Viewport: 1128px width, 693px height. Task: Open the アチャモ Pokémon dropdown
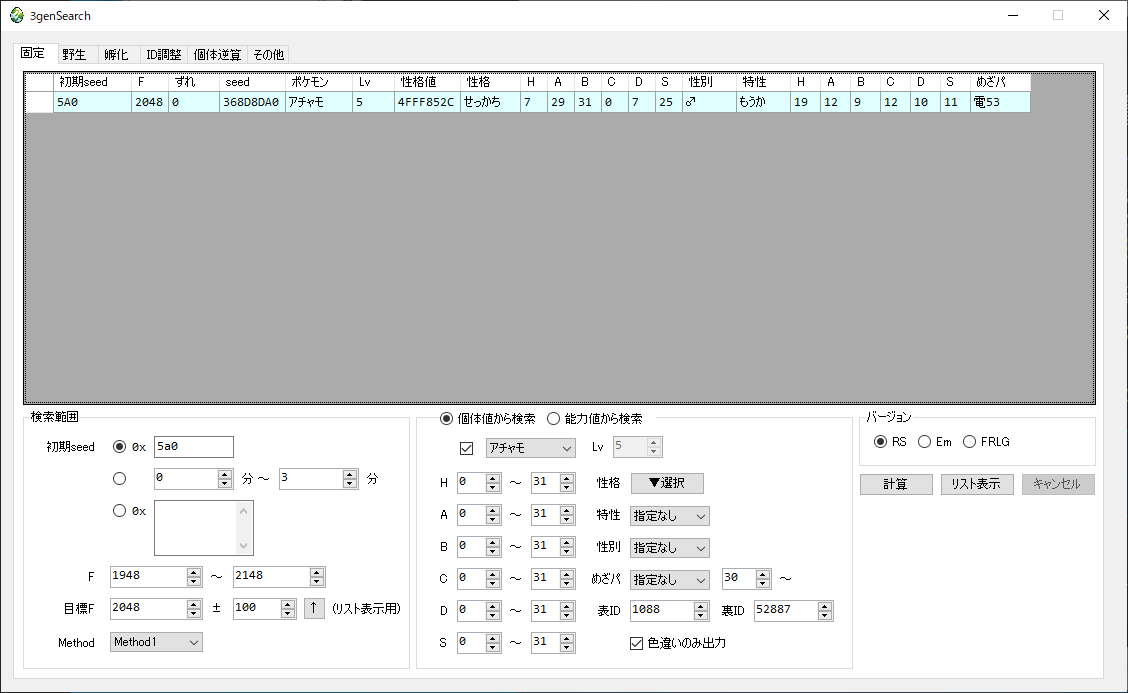pyautogui.click(x=530, y=448)
